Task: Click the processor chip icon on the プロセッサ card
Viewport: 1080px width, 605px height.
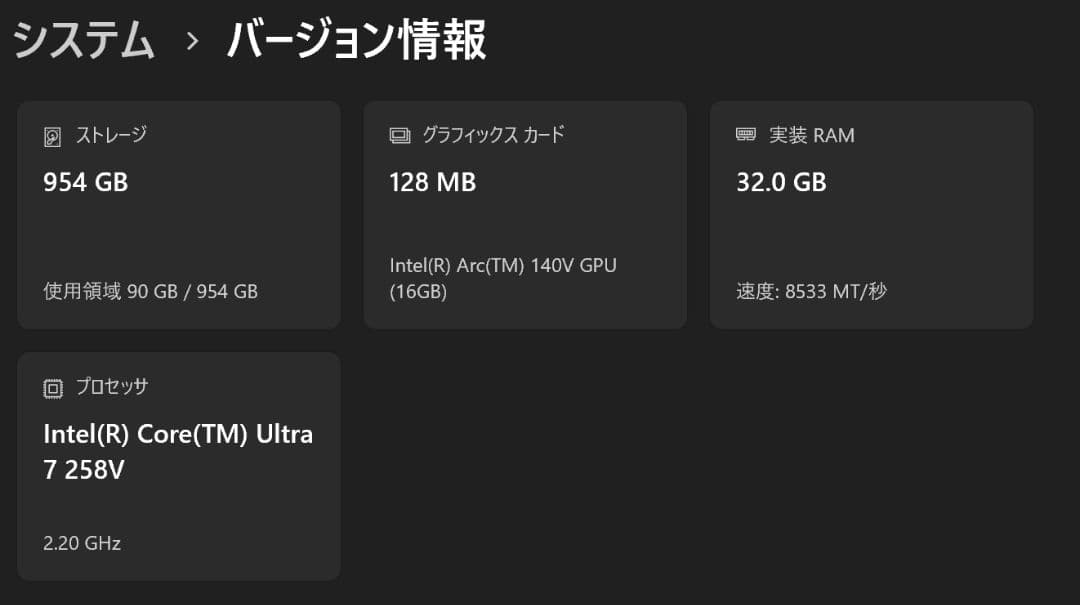Action: (x=55, y=387)
